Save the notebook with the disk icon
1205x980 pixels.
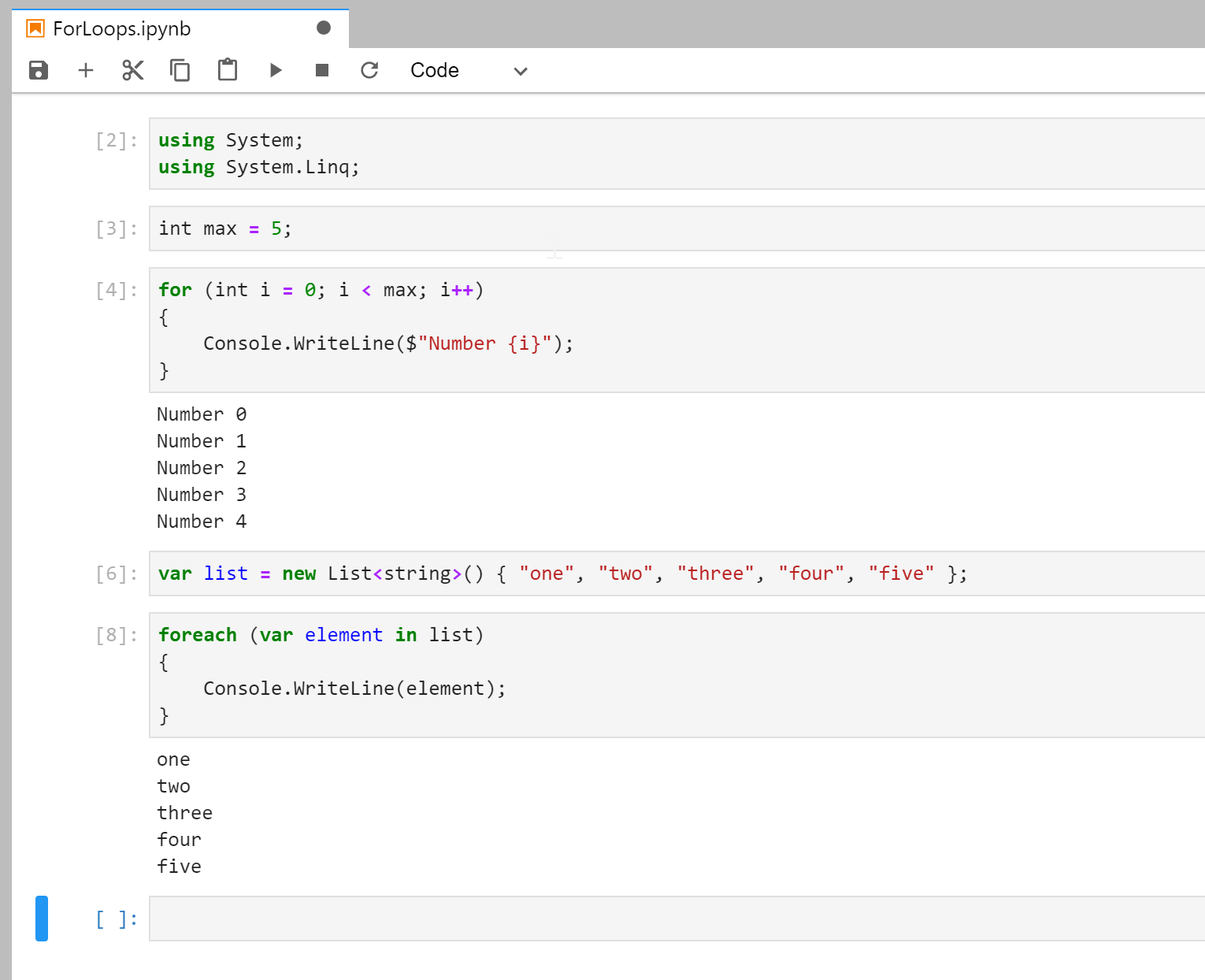click(39, 70)
